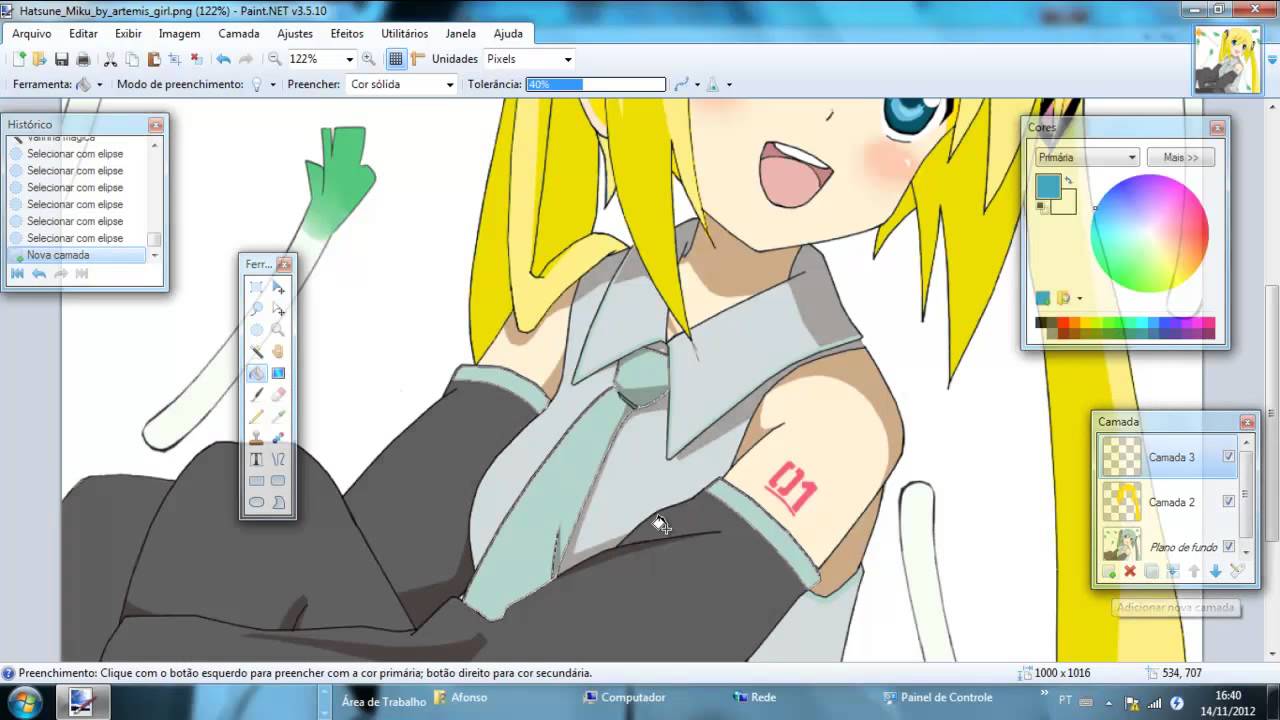Select the Clone Stamp tool
Image resolution: width=1280 pixels, height=720 pixels.
pyautogui.click(x=257, y=438)
